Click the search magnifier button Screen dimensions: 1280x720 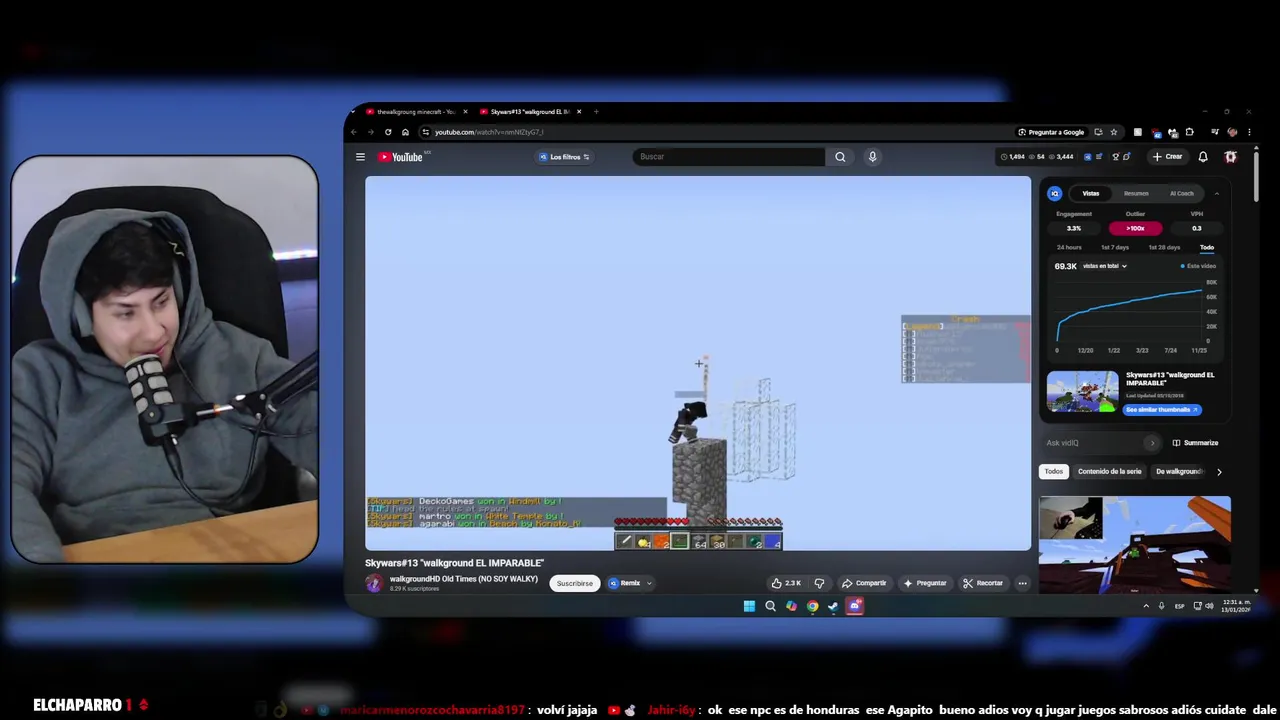point(840,157)
